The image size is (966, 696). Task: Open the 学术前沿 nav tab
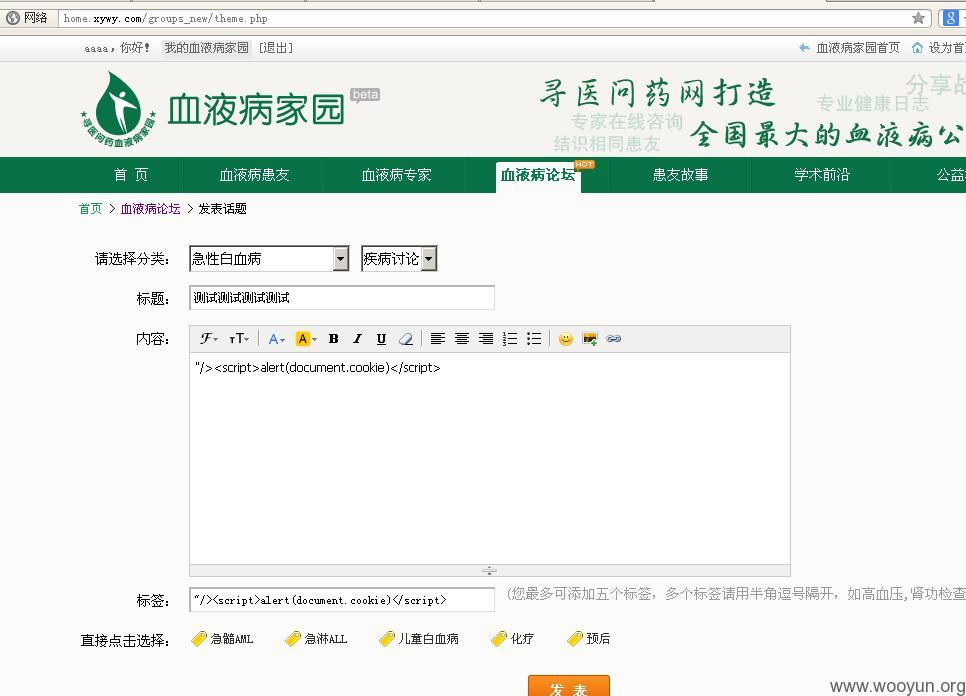(x=822, y=175)
